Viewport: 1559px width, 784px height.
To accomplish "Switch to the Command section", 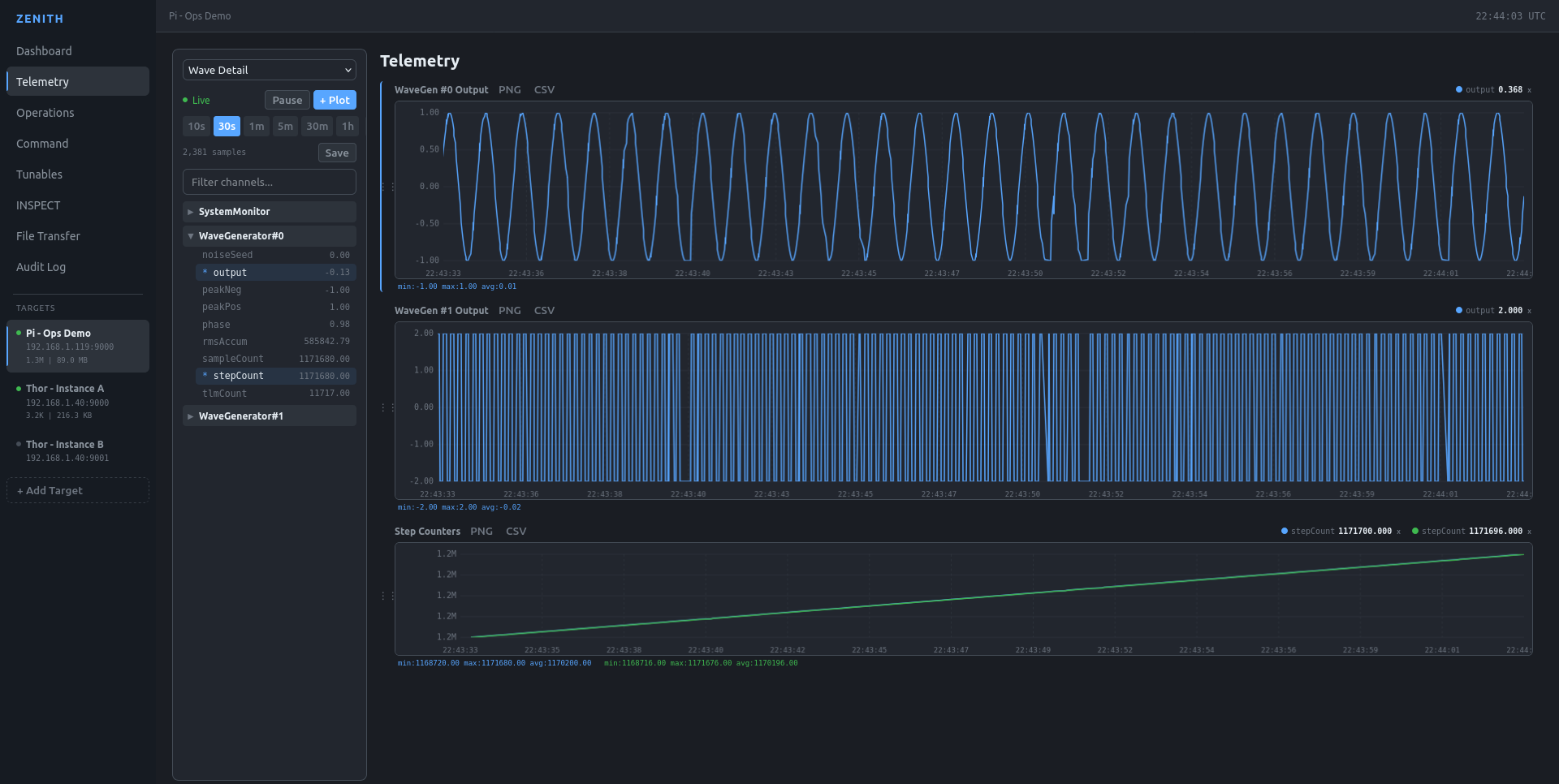I will [x=41, y=143].
